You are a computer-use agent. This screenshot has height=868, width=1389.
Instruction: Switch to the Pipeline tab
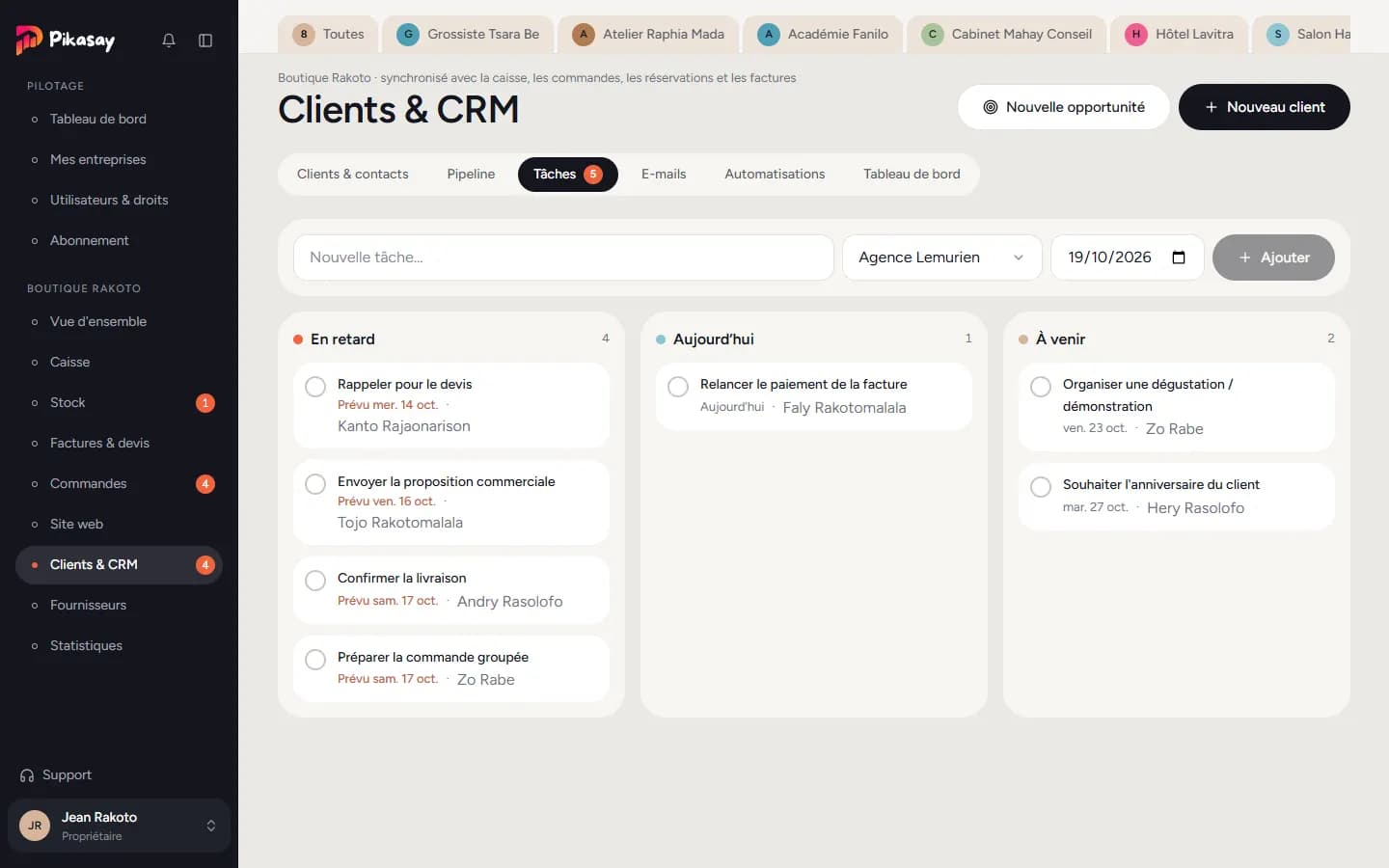point(471,175)
